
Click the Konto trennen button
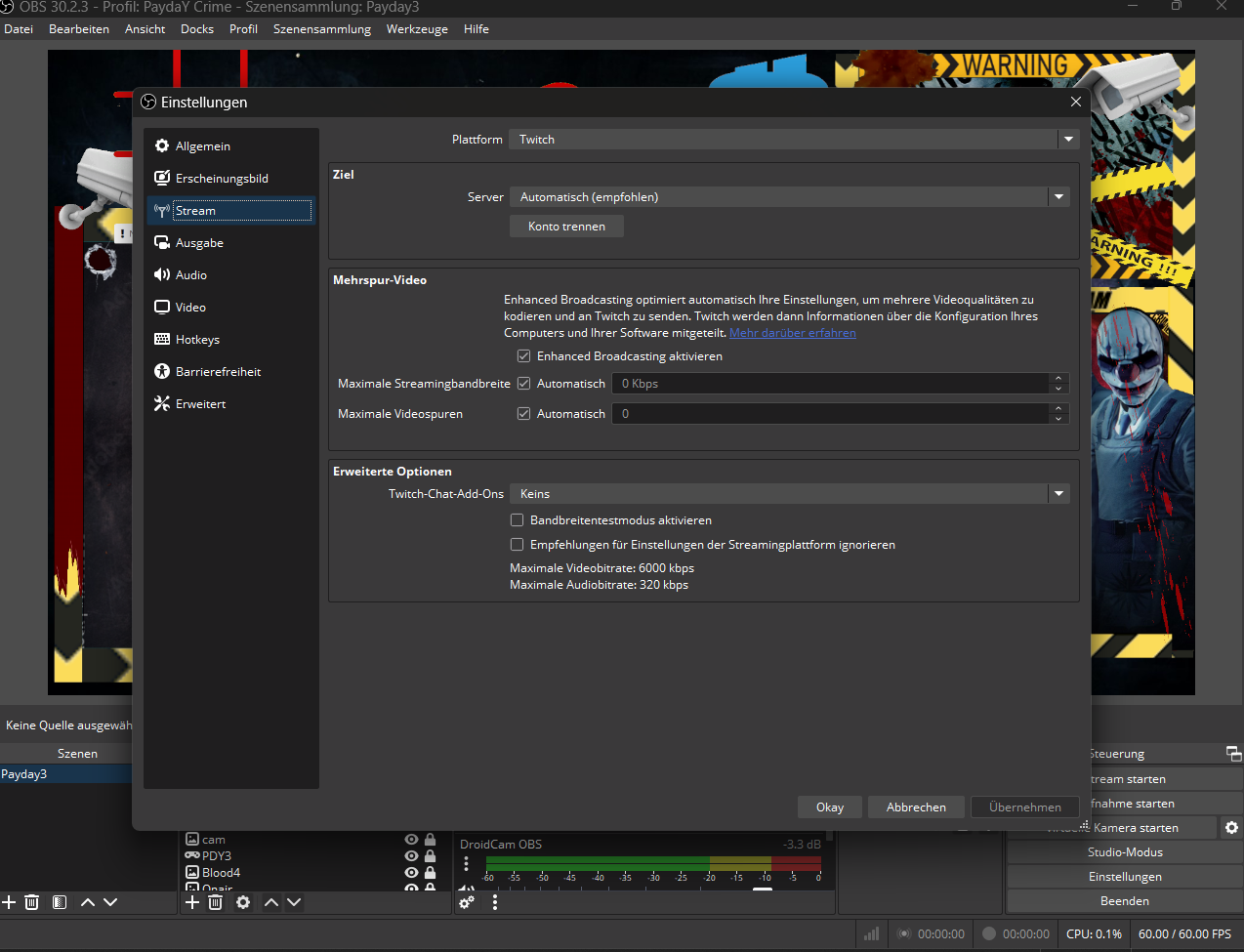tap(566, 227)
